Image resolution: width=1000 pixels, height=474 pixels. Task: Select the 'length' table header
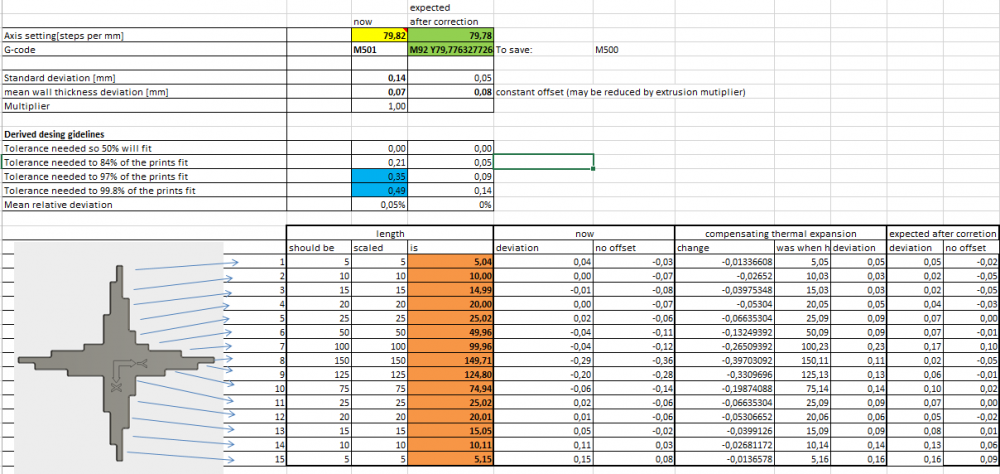[390, 233]
